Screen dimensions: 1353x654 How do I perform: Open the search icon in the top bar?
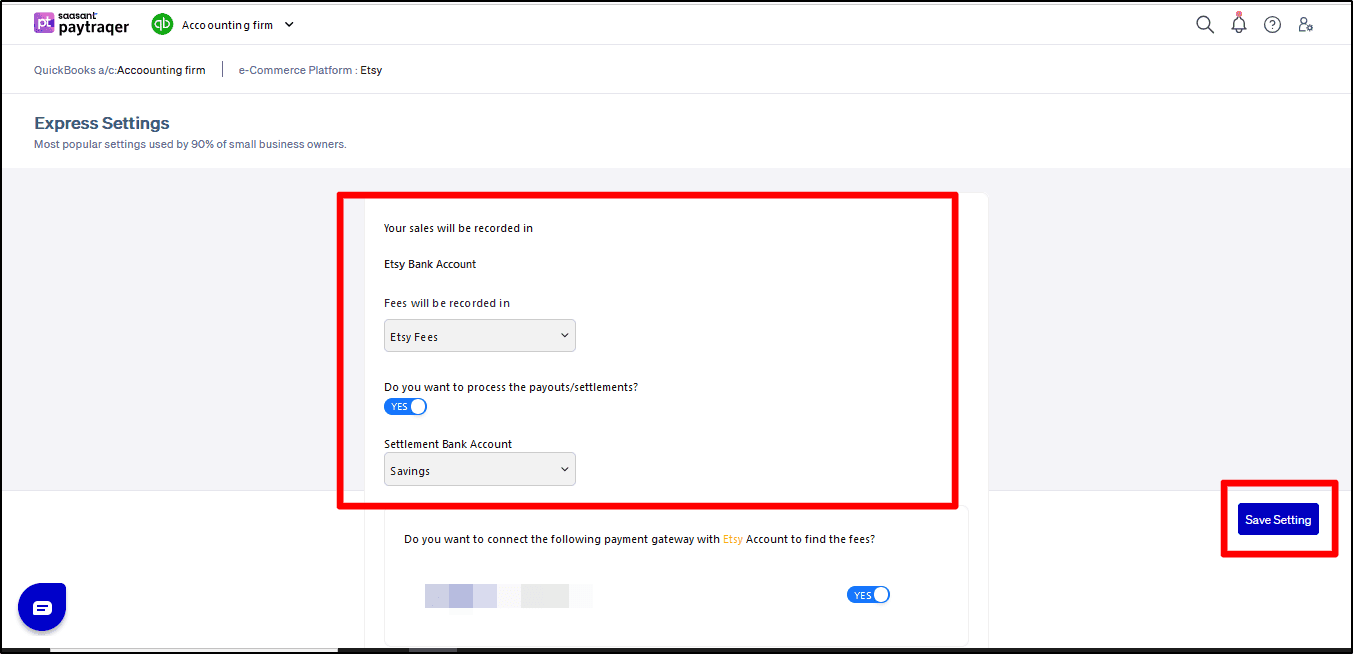1205,23
